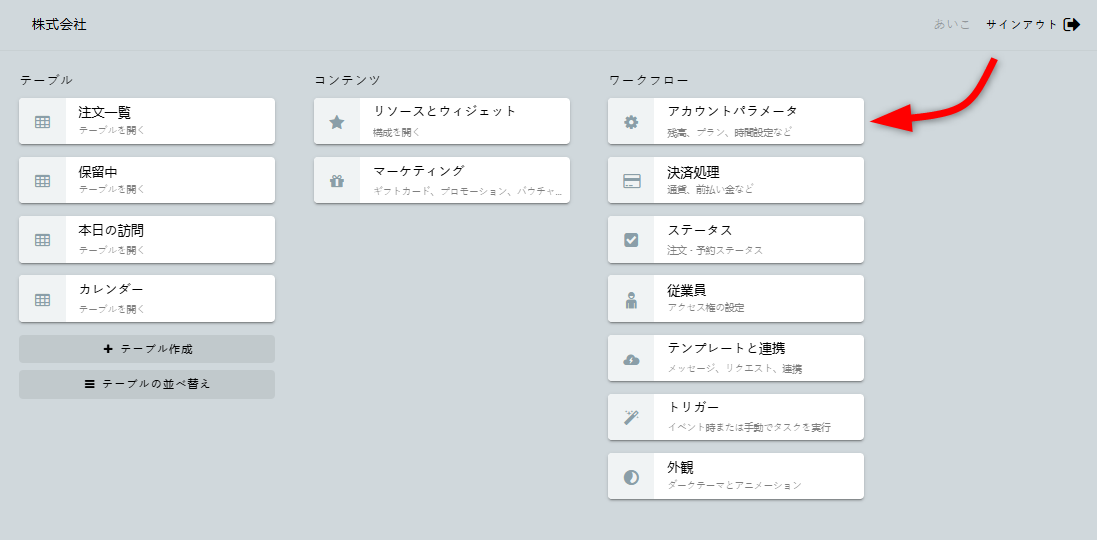Open the カレンダー table entry
This screenshot has width=1097, height=540.
147,298
